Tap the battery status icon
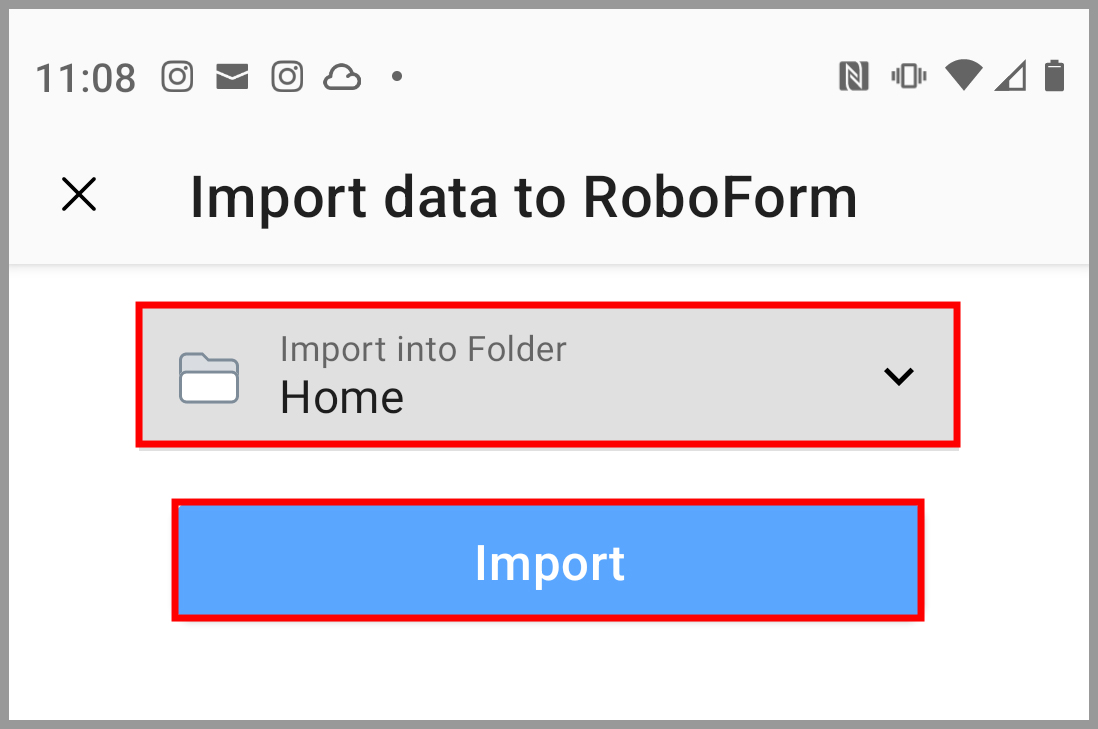 click(1054, 76)
